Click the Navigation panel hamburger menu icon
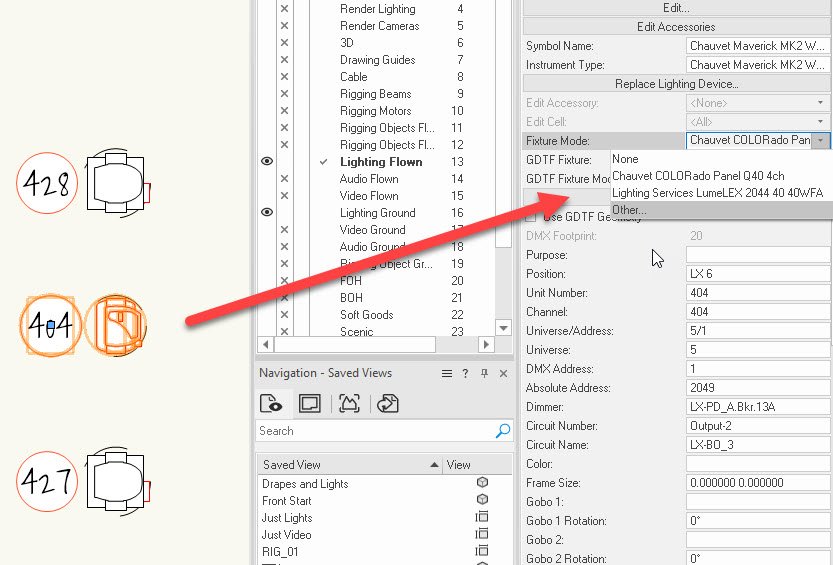 [447, 373]
